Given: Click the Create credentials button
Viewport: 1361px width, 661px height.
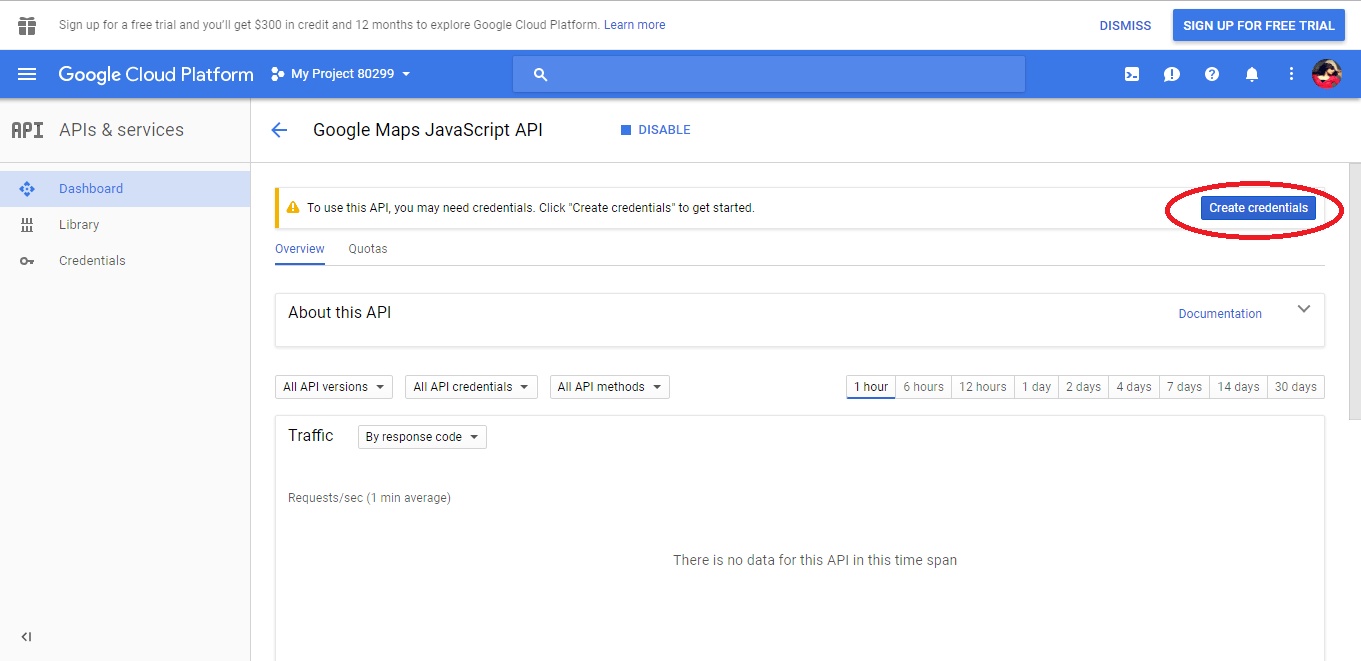Looking at the screenshot, I should pos(1258,208).
